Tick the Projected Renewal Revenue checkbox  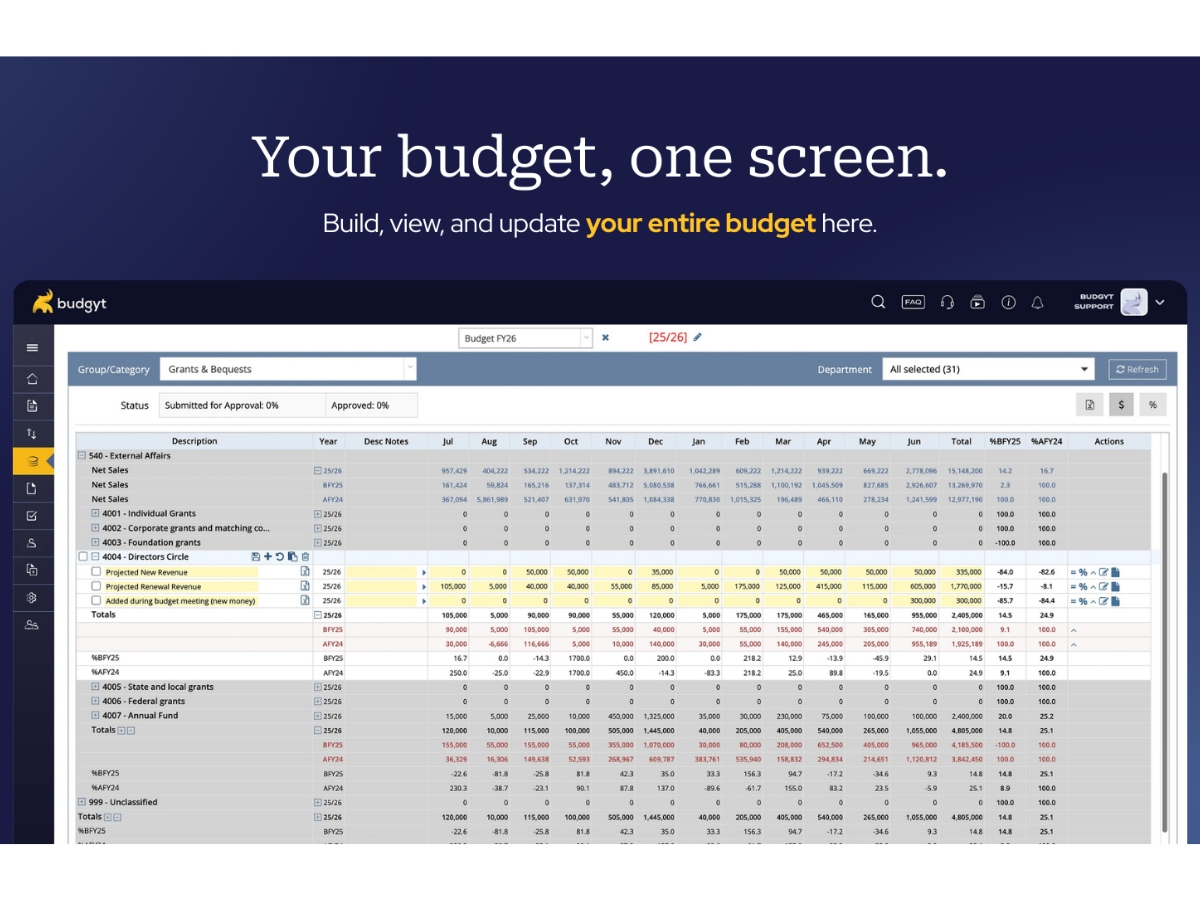(96, 586)
